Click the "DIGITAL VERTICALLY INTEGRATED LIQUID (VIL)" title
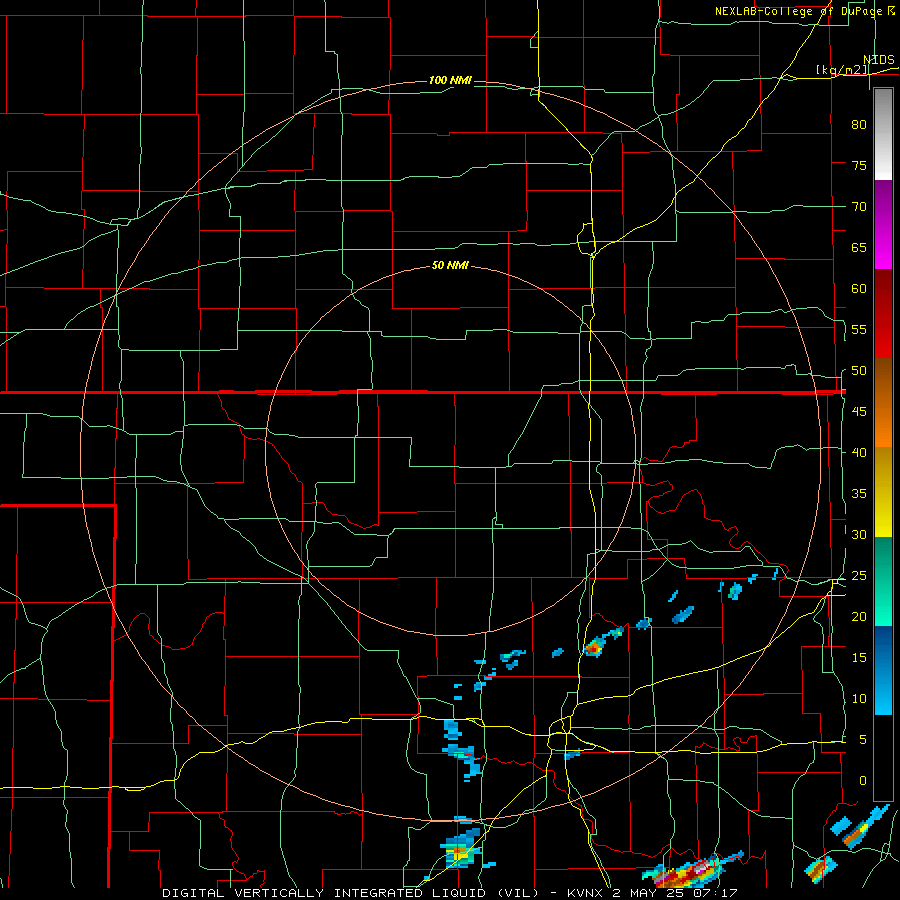The width and height of the screenshot is (900, 900). [x=350, y=893]
